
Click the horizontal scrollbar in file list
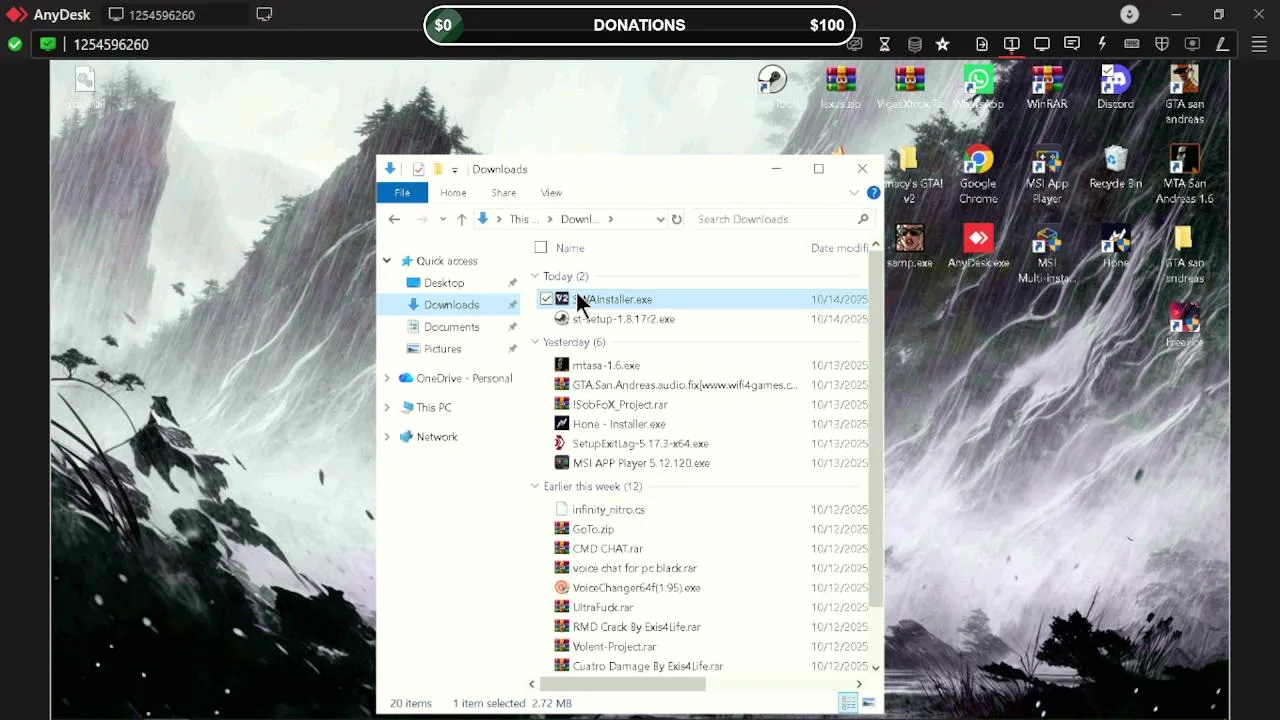point(622,684)
